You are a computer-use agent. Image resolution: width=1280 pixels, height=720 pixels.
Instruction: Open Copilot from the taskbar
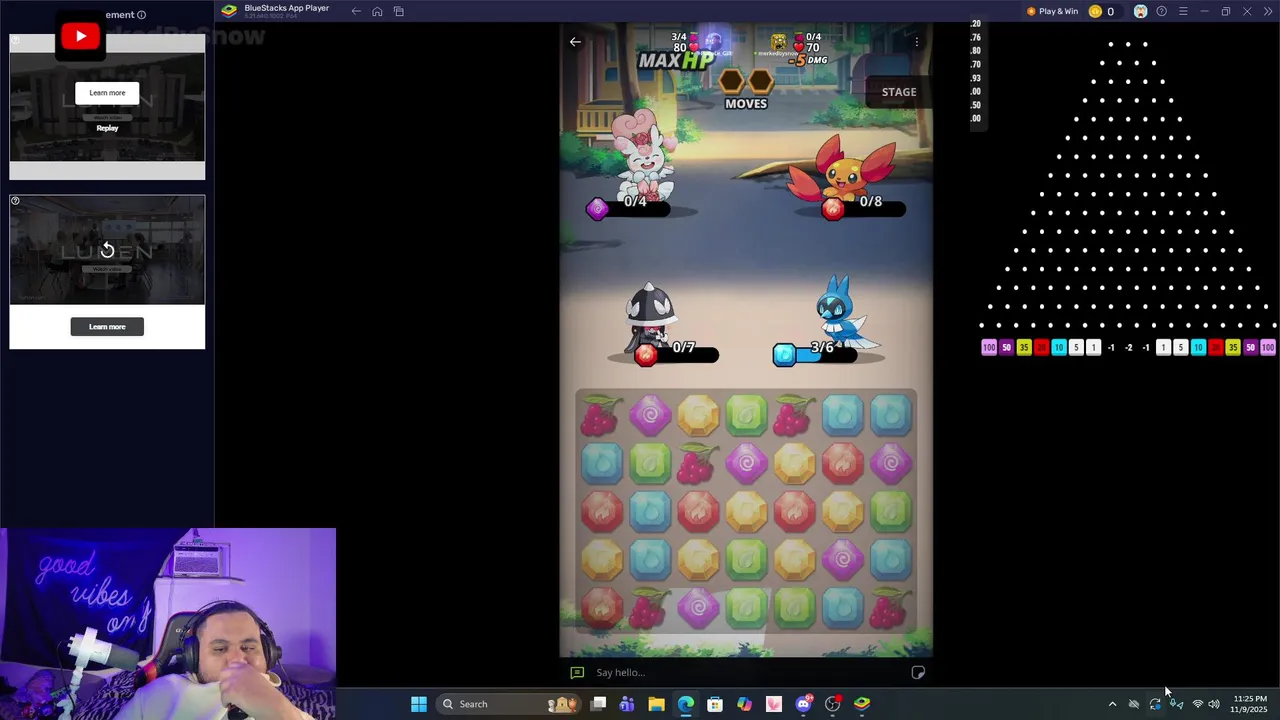[x=744, y=704]
